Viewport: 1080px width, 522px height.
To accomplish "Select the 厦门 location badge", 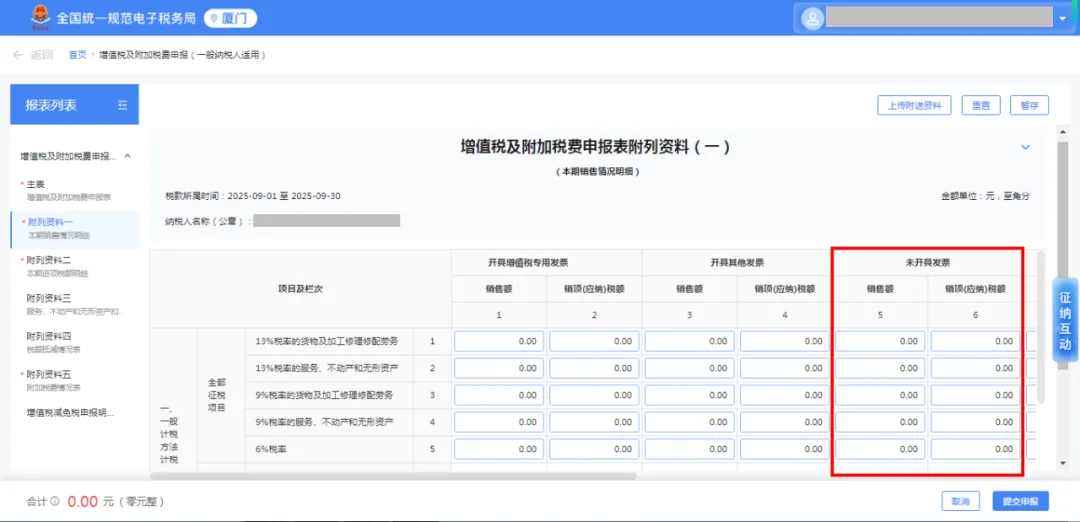I will 230,18.
